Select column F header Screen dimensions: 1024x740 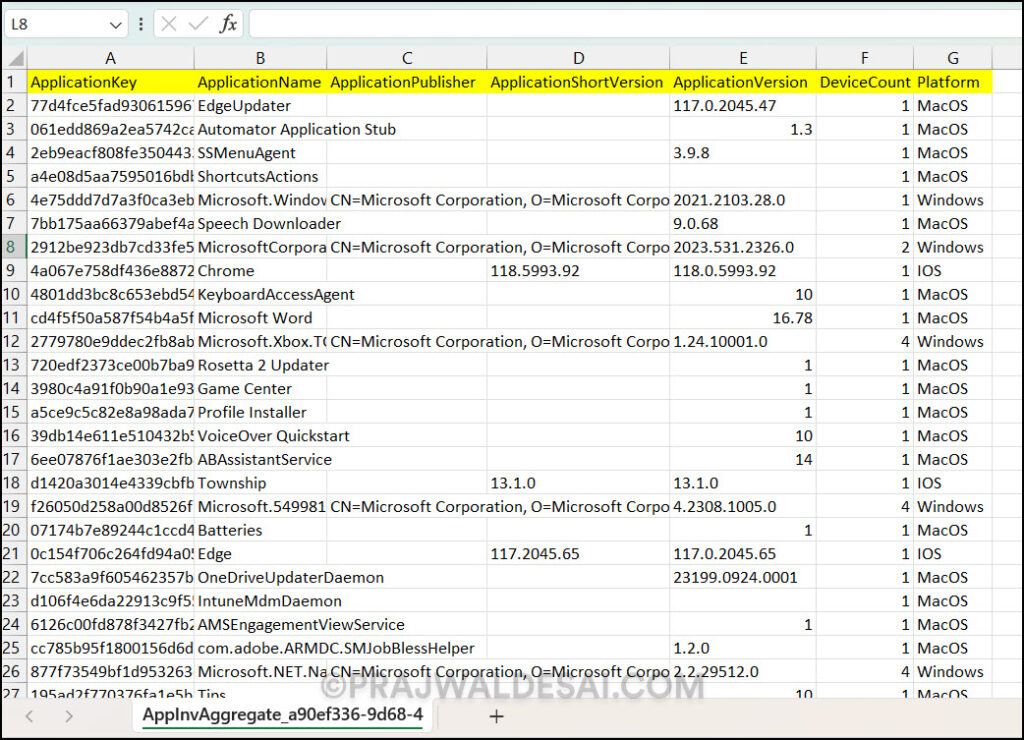pyautogui.click(x=865, y=58)
